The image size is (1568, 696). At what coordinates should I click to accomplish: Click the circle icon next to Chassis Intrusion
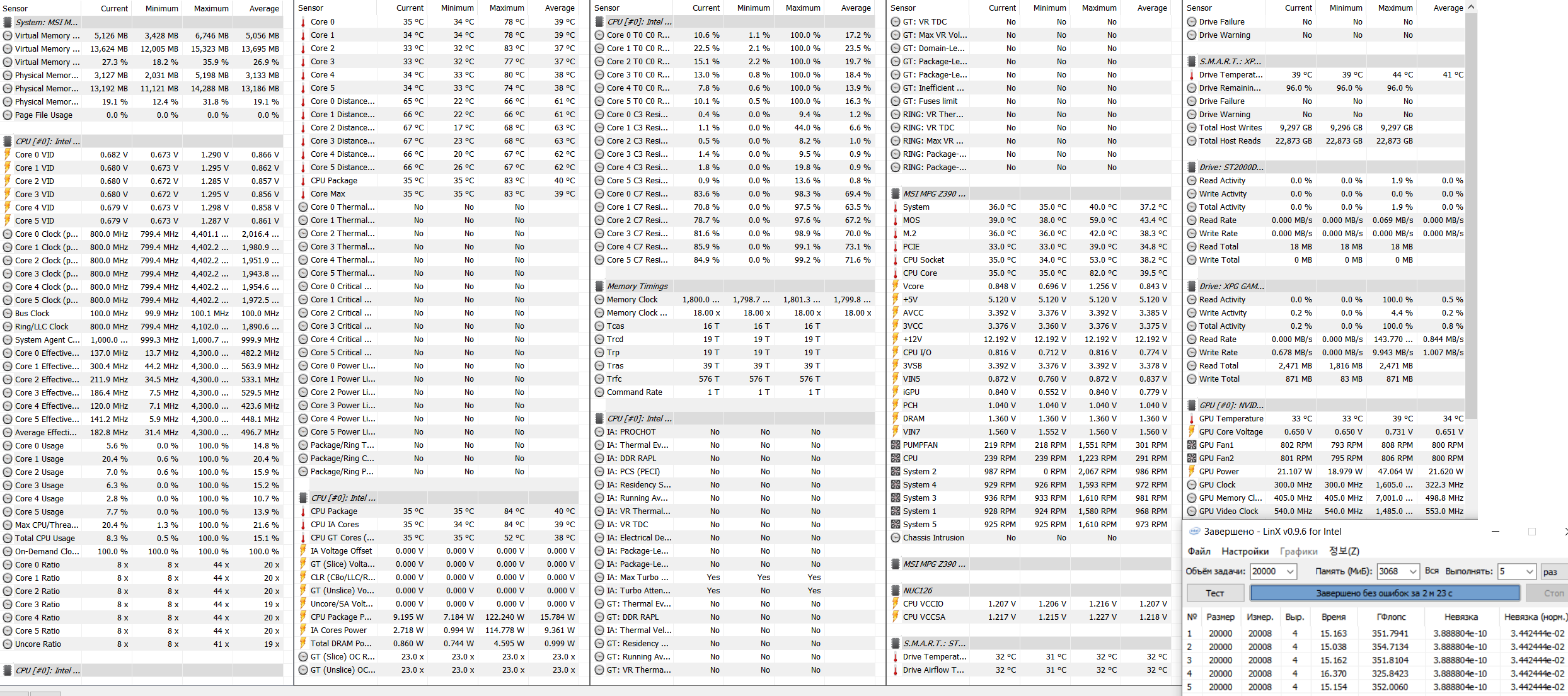(896, 537)
